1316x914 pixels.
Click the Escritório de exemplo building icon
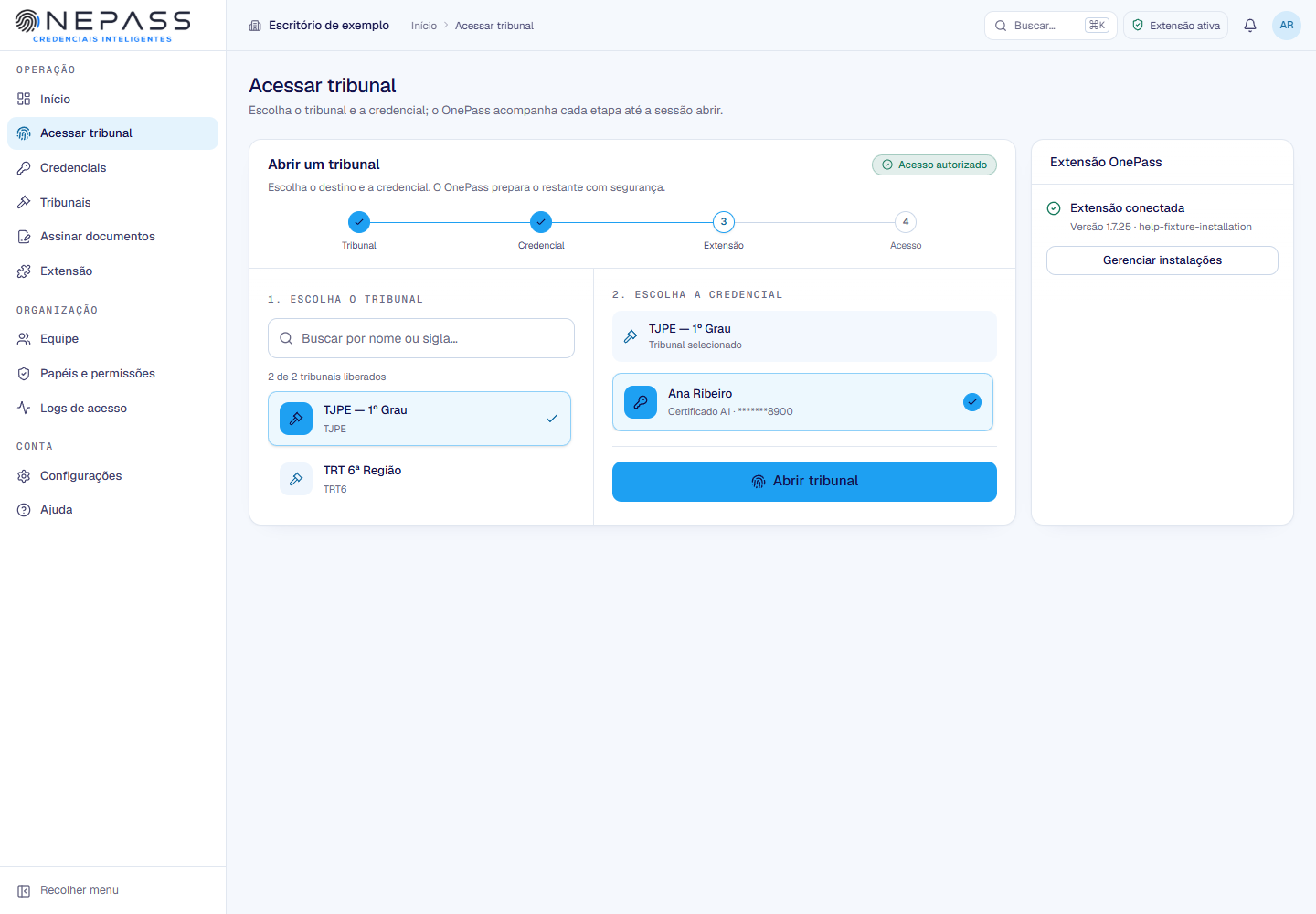coord(255,26)
